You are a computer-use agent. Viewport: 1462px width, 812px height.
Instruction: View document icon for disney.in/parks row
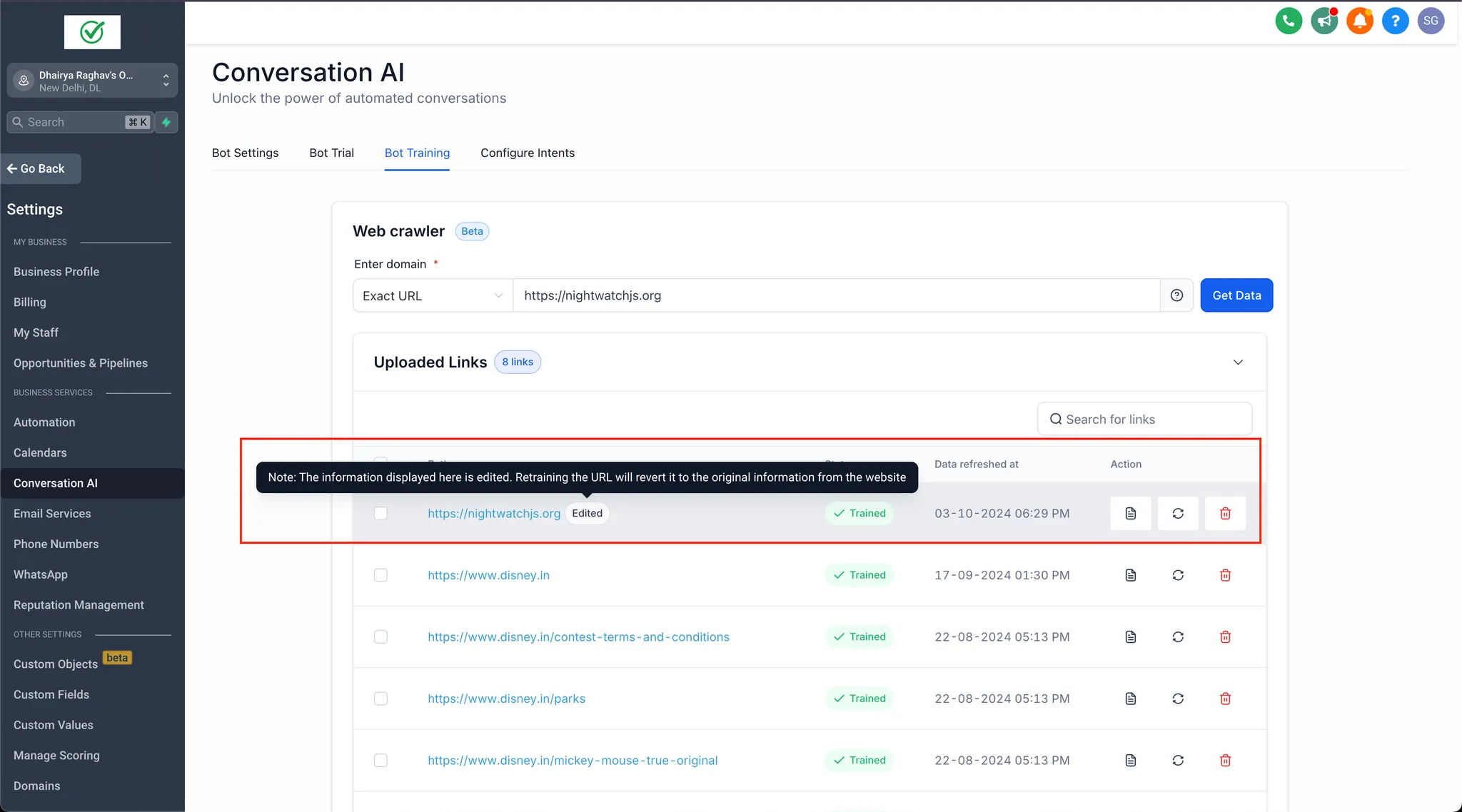pos(1131,699)
